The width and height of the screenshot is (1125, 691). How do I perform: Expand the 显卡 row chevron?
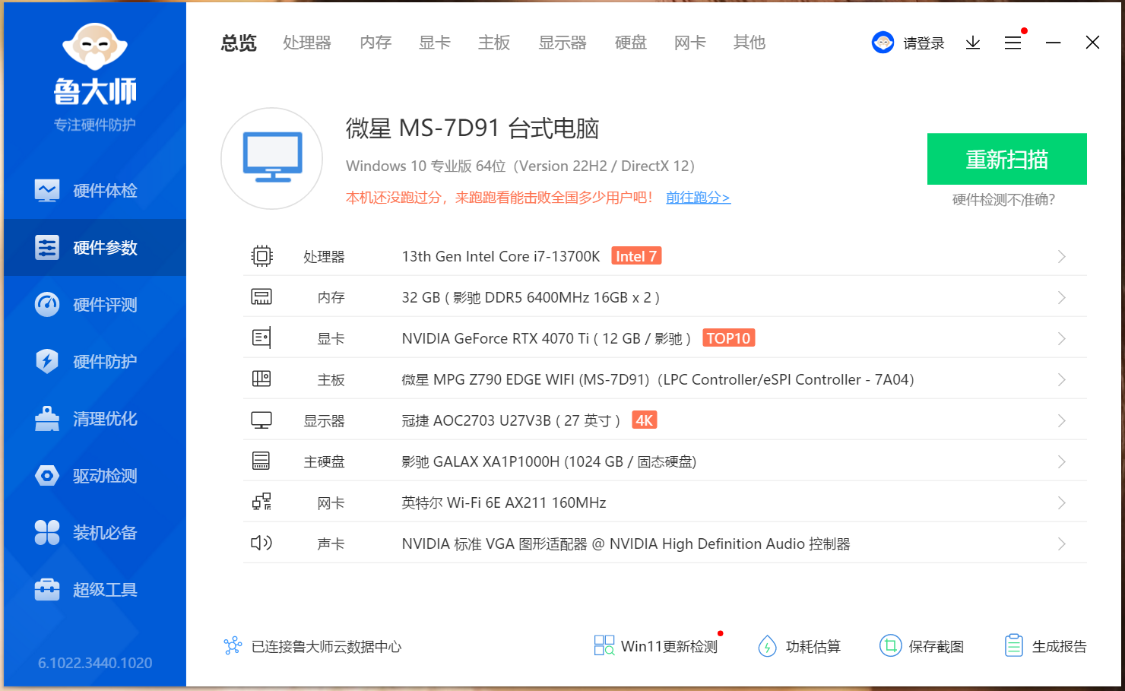pyautogui.click(x=1062, y=338)
